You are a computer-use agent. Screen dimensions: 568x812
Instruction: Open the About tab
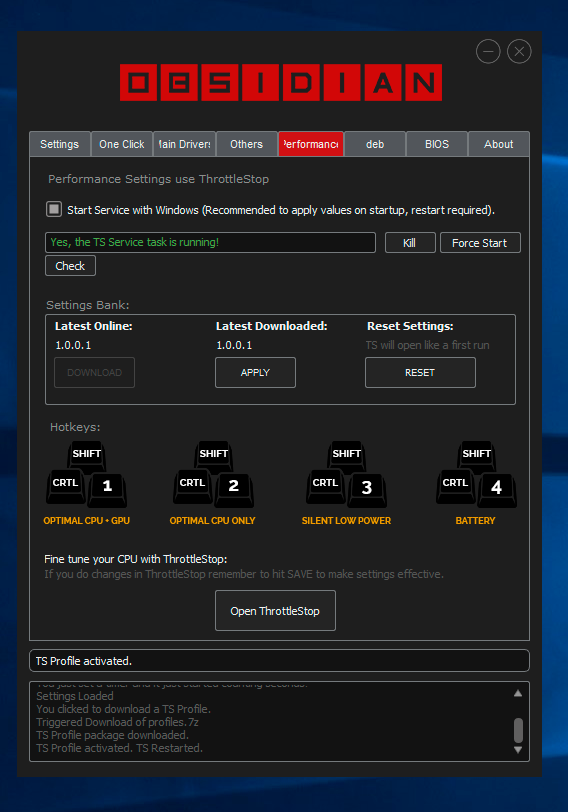pyautogui.click(x=499, y=144)
